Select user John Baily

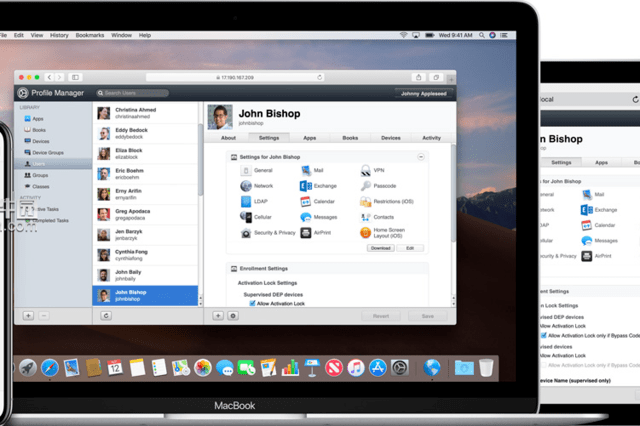pyautogui.click(x=145, y=275)
